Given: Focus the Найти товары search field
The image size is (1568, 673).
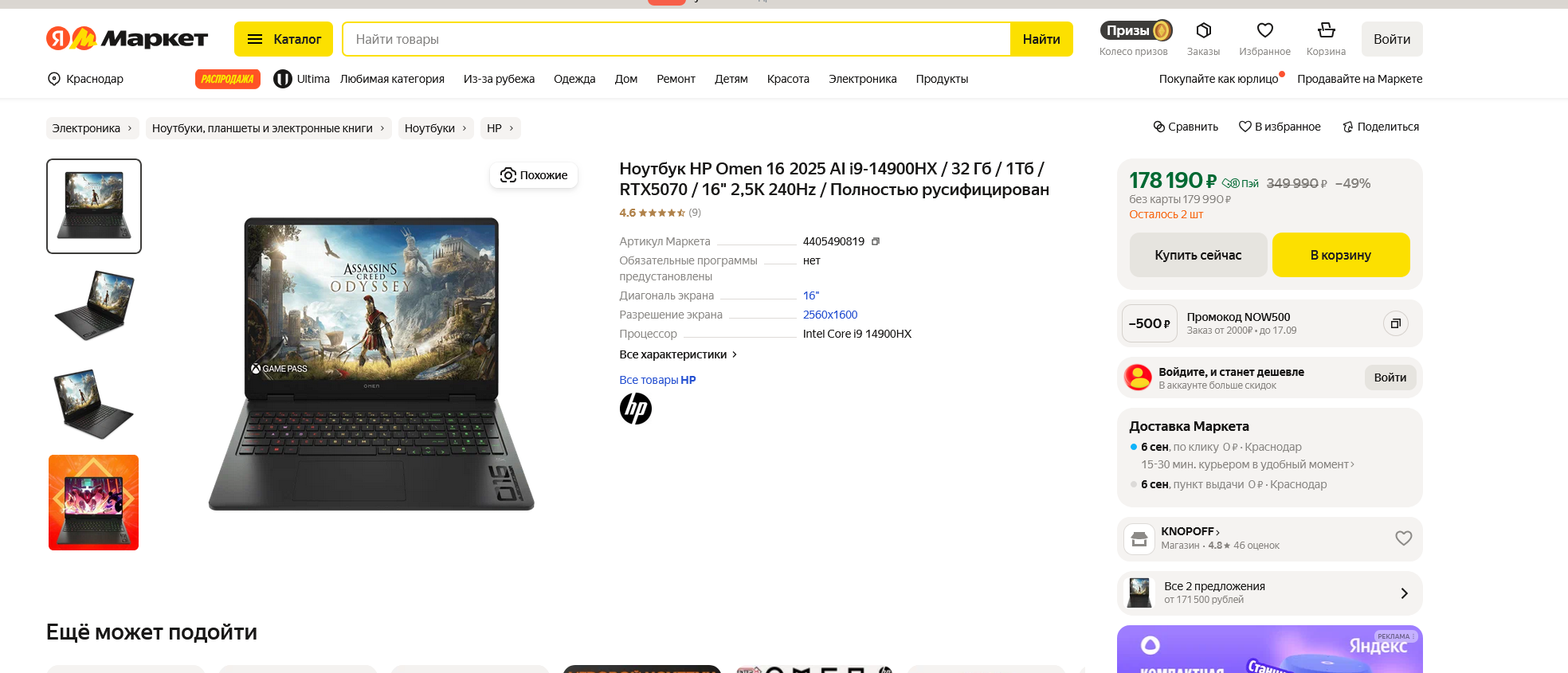Looking at the screenshot, I should (676, 39).
